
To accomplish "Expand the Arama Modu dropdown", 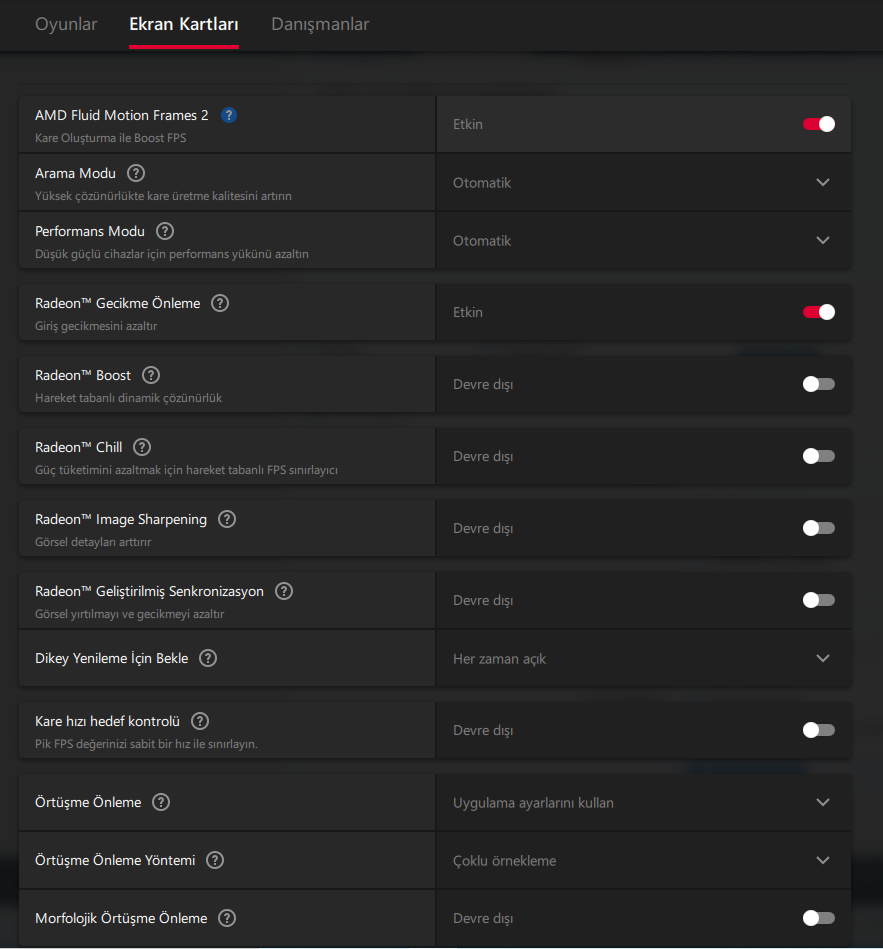I will point(644,182).
